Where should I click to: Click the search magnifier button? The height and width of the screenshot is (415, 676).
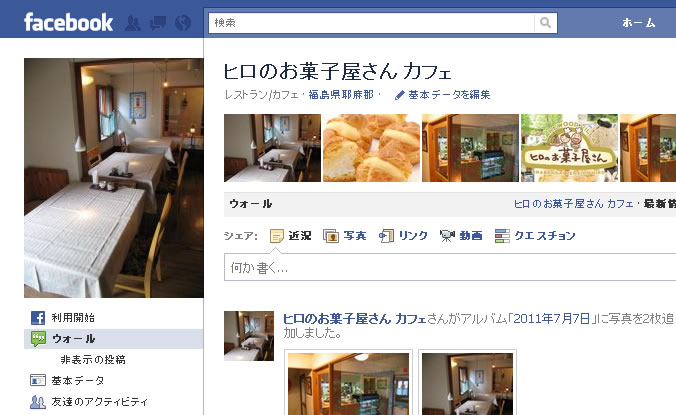pos(545,23)
